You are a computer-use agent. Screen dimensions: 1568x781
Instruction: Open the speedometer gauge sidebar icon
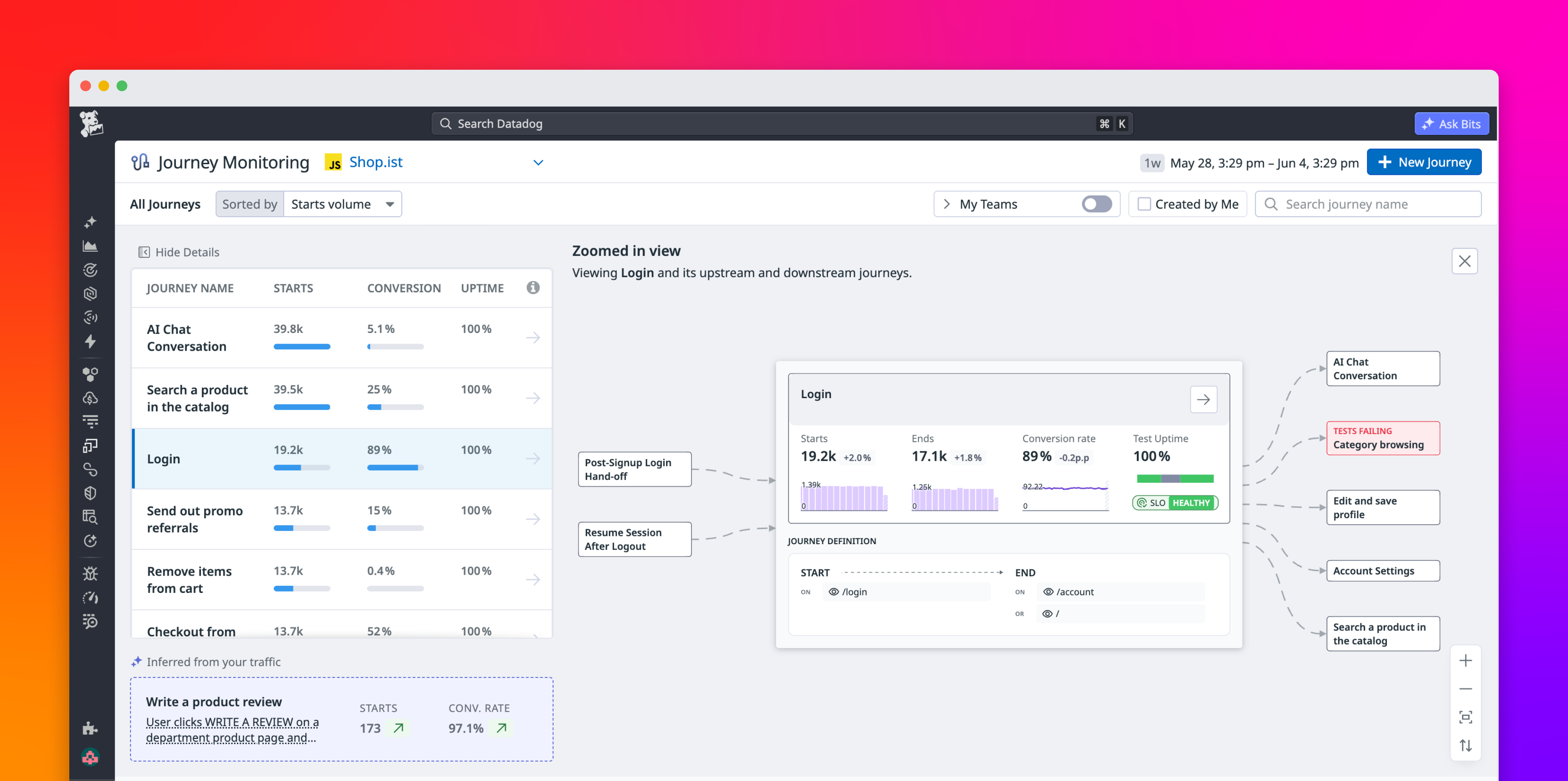click(x=90, y=598)
